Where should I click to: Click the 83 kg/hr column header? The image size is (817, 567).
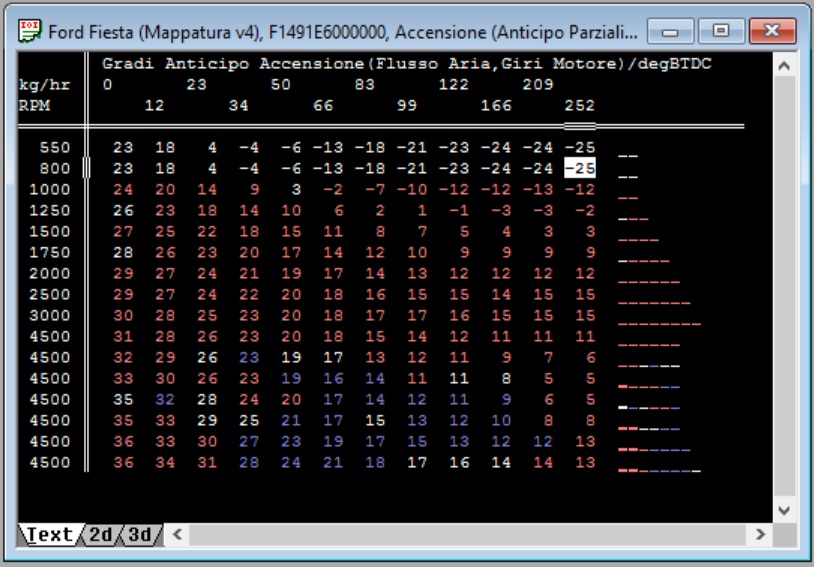point(364,84)
